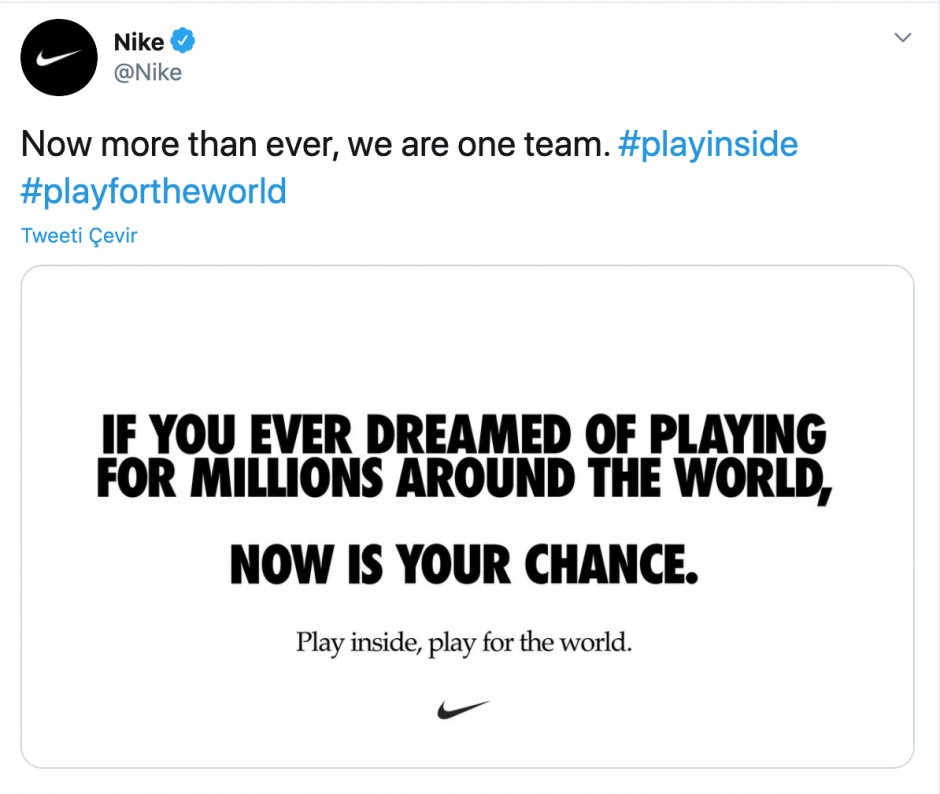
Task: Click the "Play inside," serif text
Action: [x=359, y=641]
